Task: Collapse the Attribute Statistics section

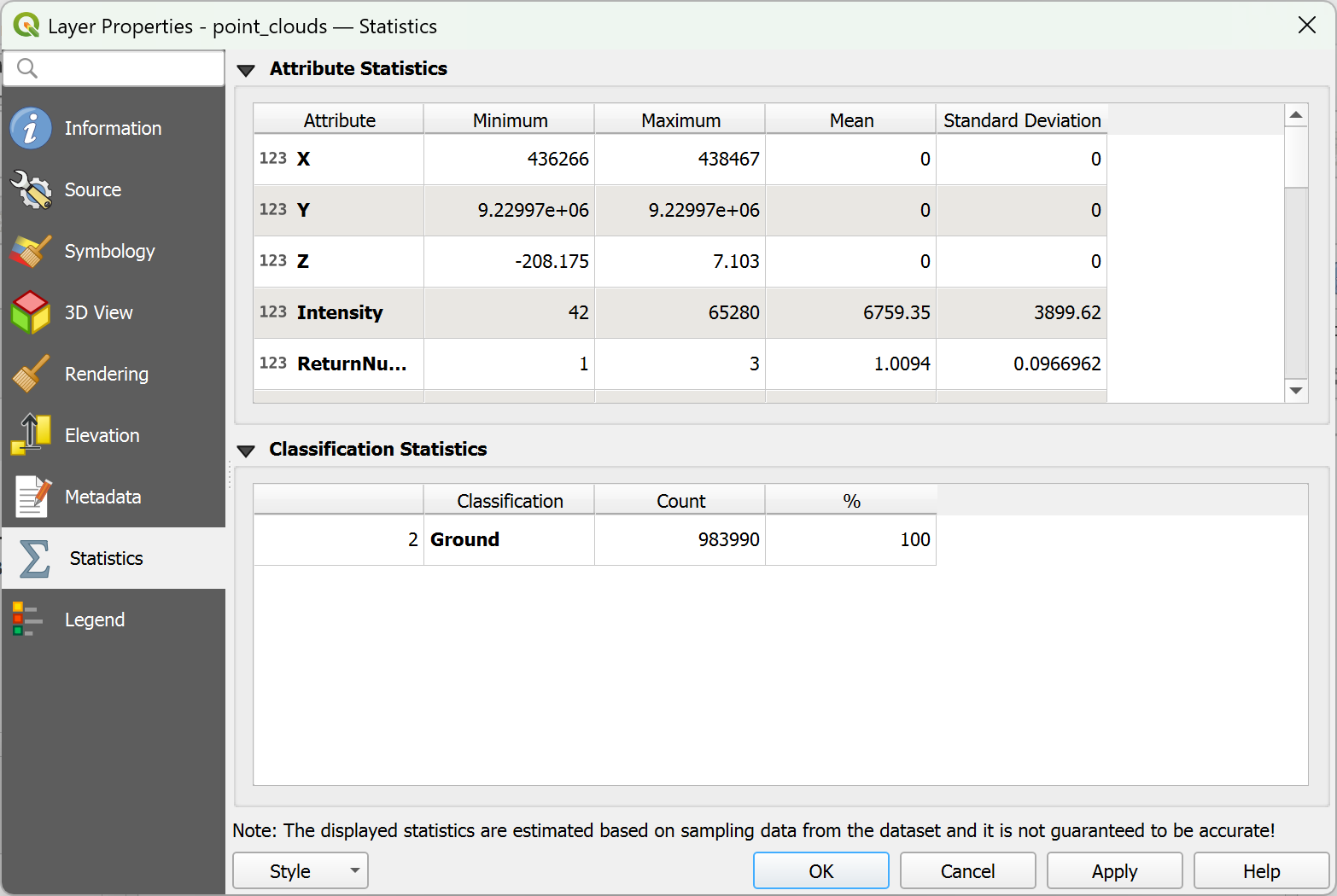Action: 246,70
